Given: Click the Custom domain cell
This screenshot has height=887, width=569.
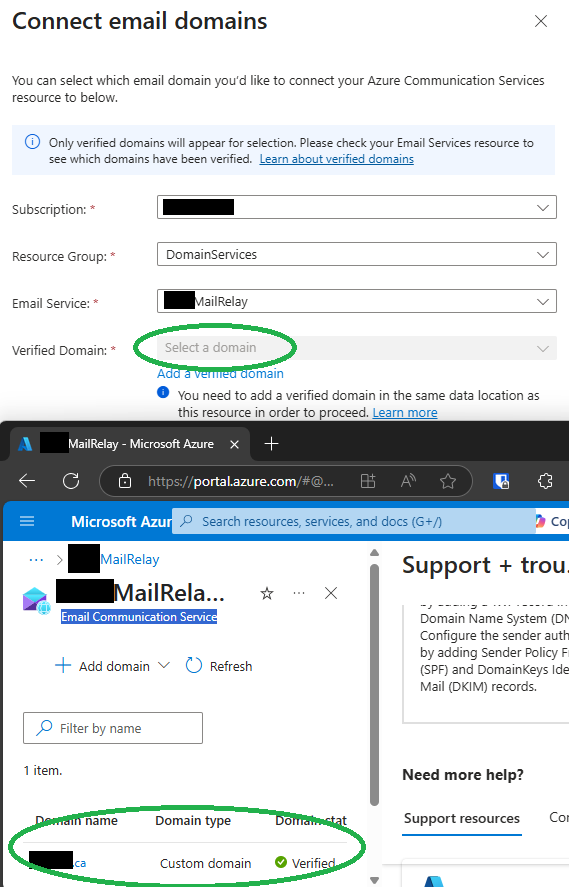Looking at the screenshot, I should (205, 863).
